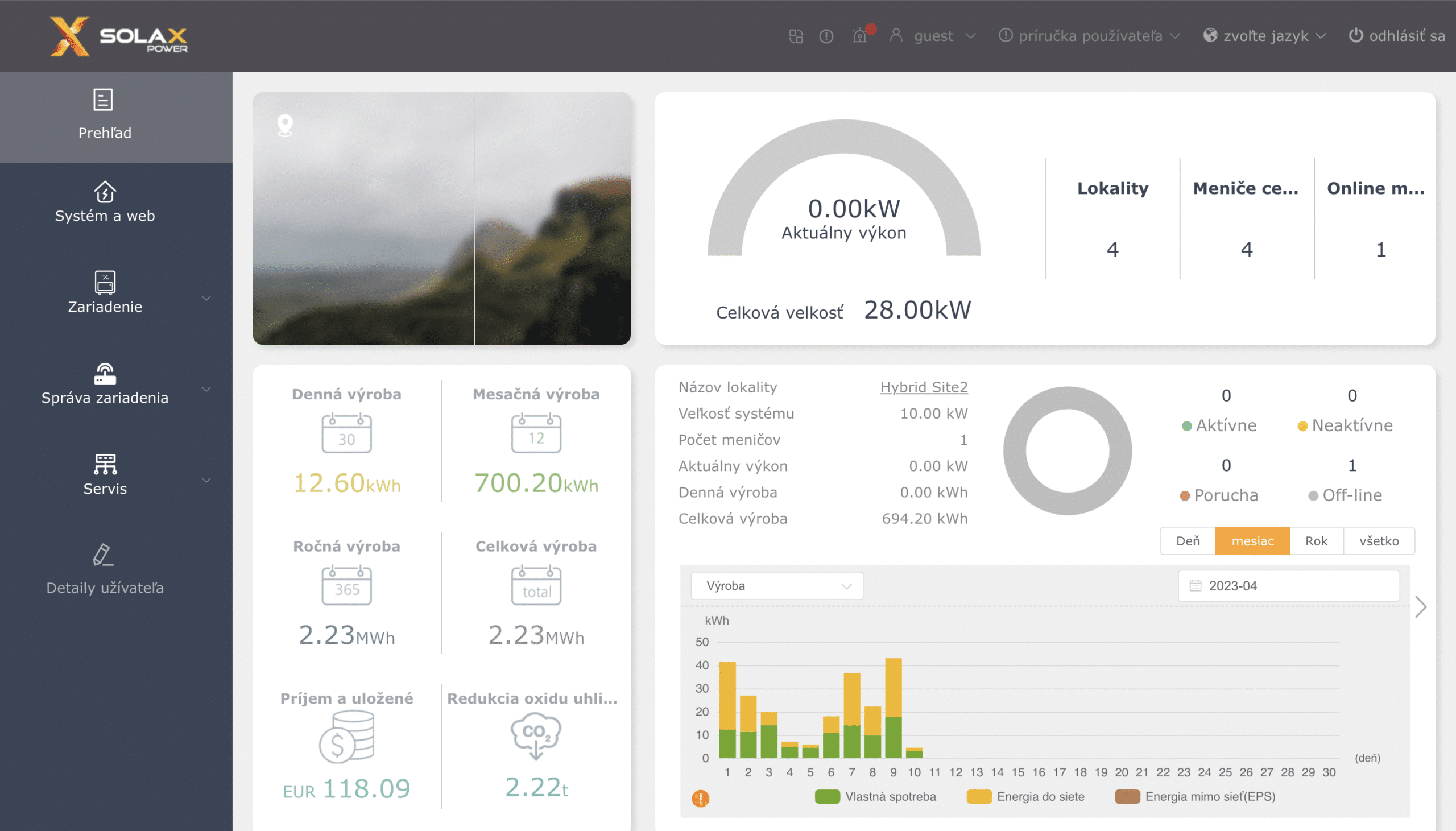Screen dimensions: 1456x831
Task: Click the alarm bell notification icon
Action: coord(860,36)
